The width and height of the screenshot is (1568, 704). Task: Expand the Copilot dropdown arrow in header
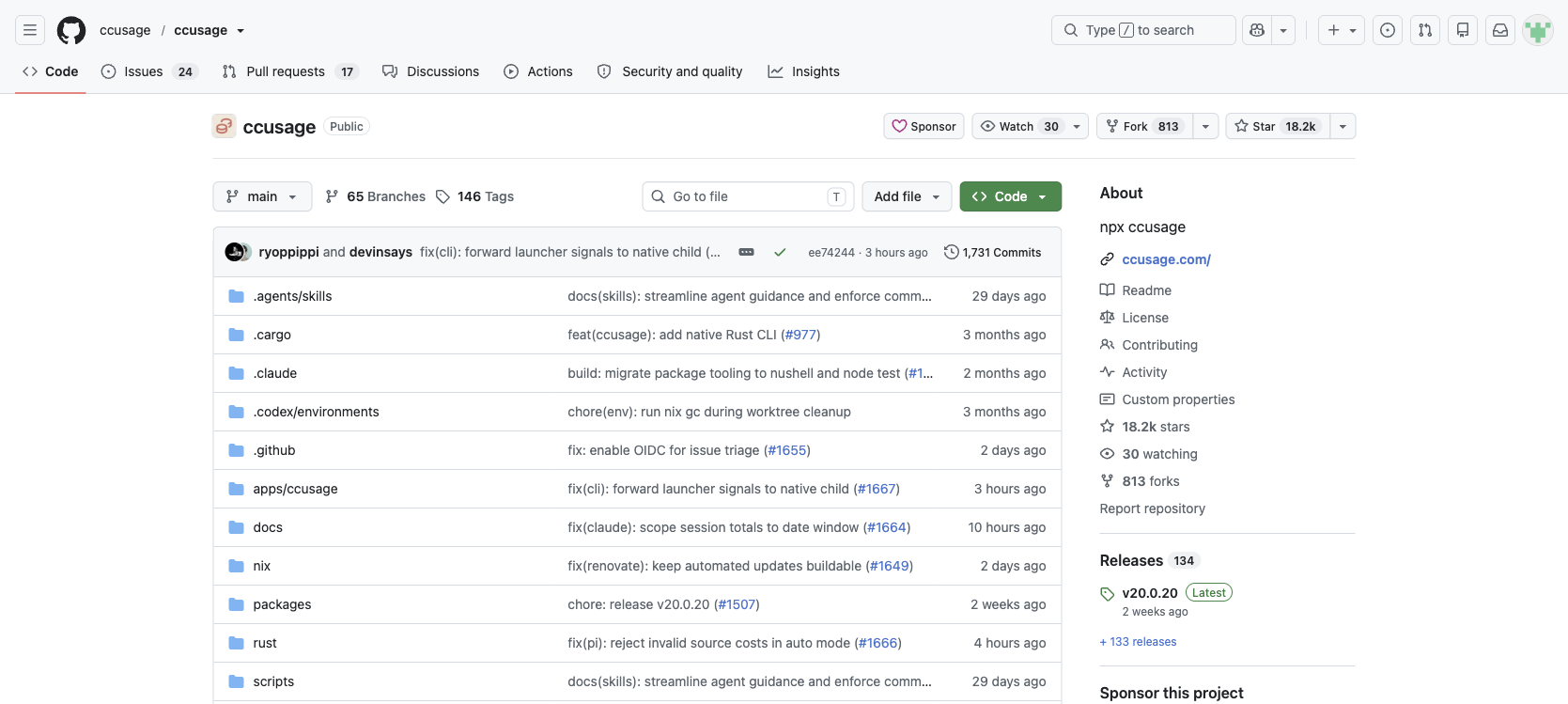1283,30
